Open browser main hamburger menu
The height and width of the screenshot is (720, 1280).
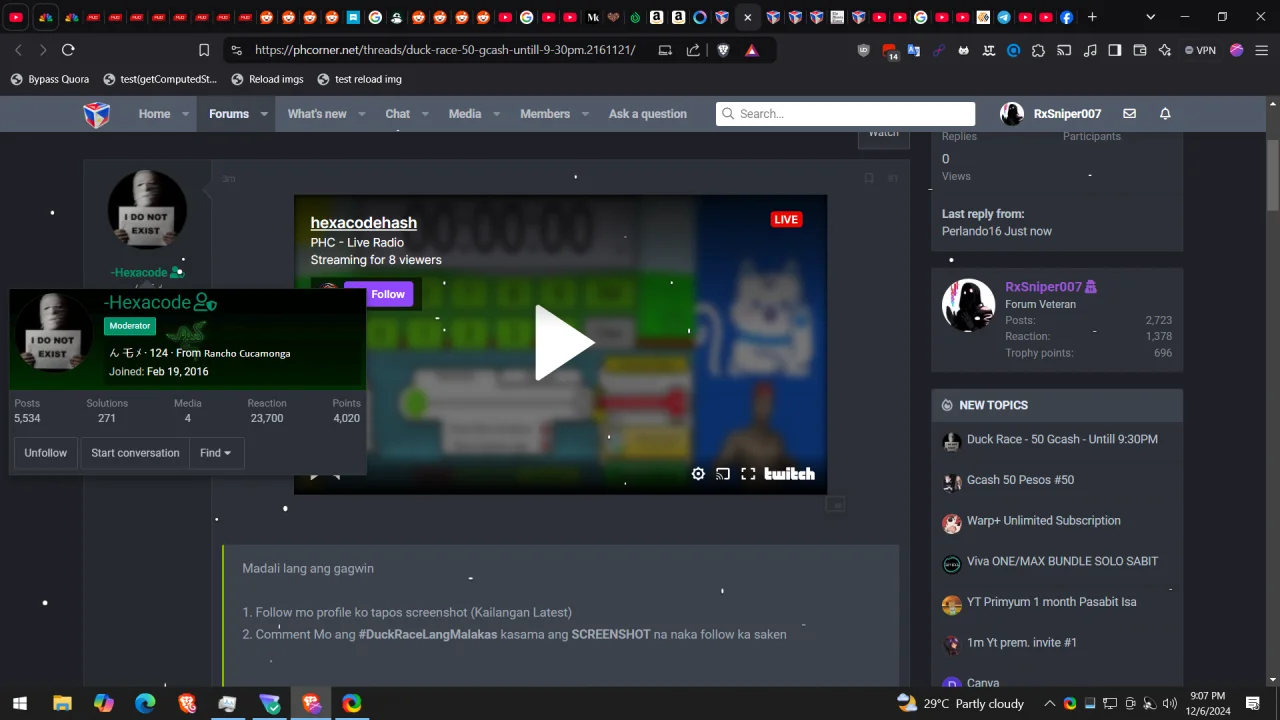tap(1261, 50)
